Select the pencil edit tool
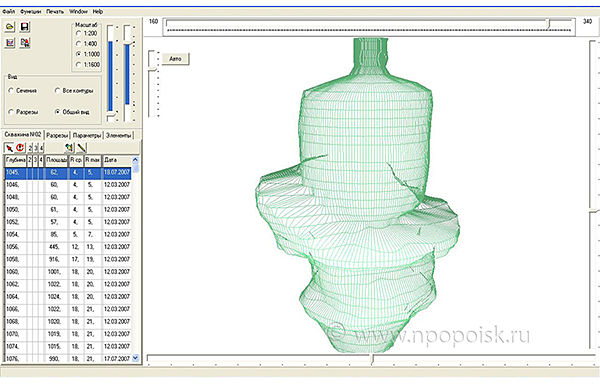 pyautogui.click(x=82, y=147)
